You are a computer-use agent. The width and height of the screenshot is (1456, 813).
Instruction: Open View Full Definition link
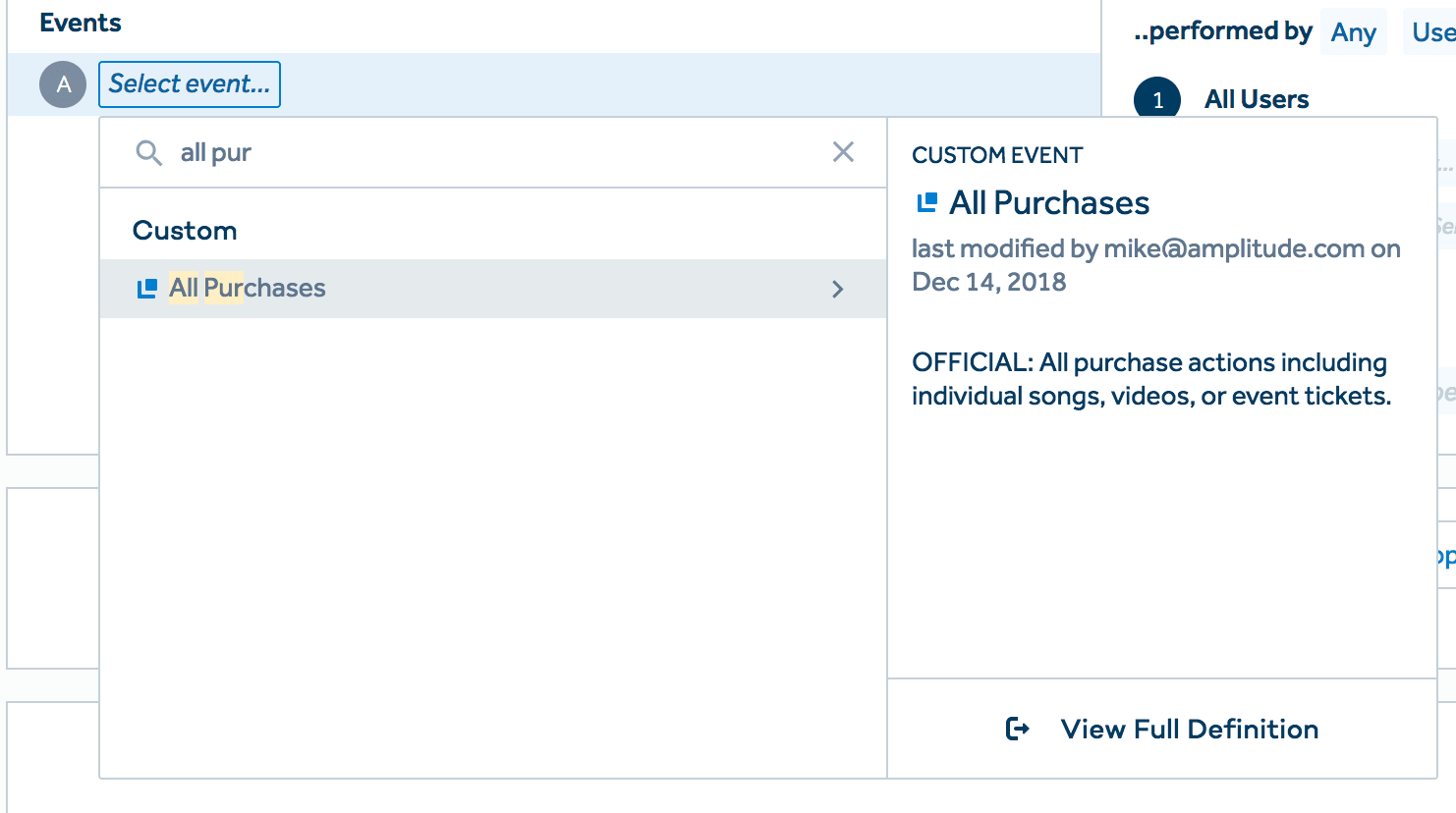tap(1189, 729)
